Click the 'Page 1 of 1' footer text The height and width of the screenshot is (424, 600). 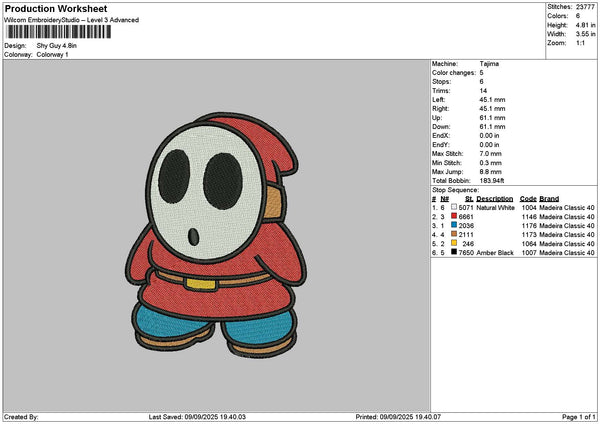pos(579,417)
